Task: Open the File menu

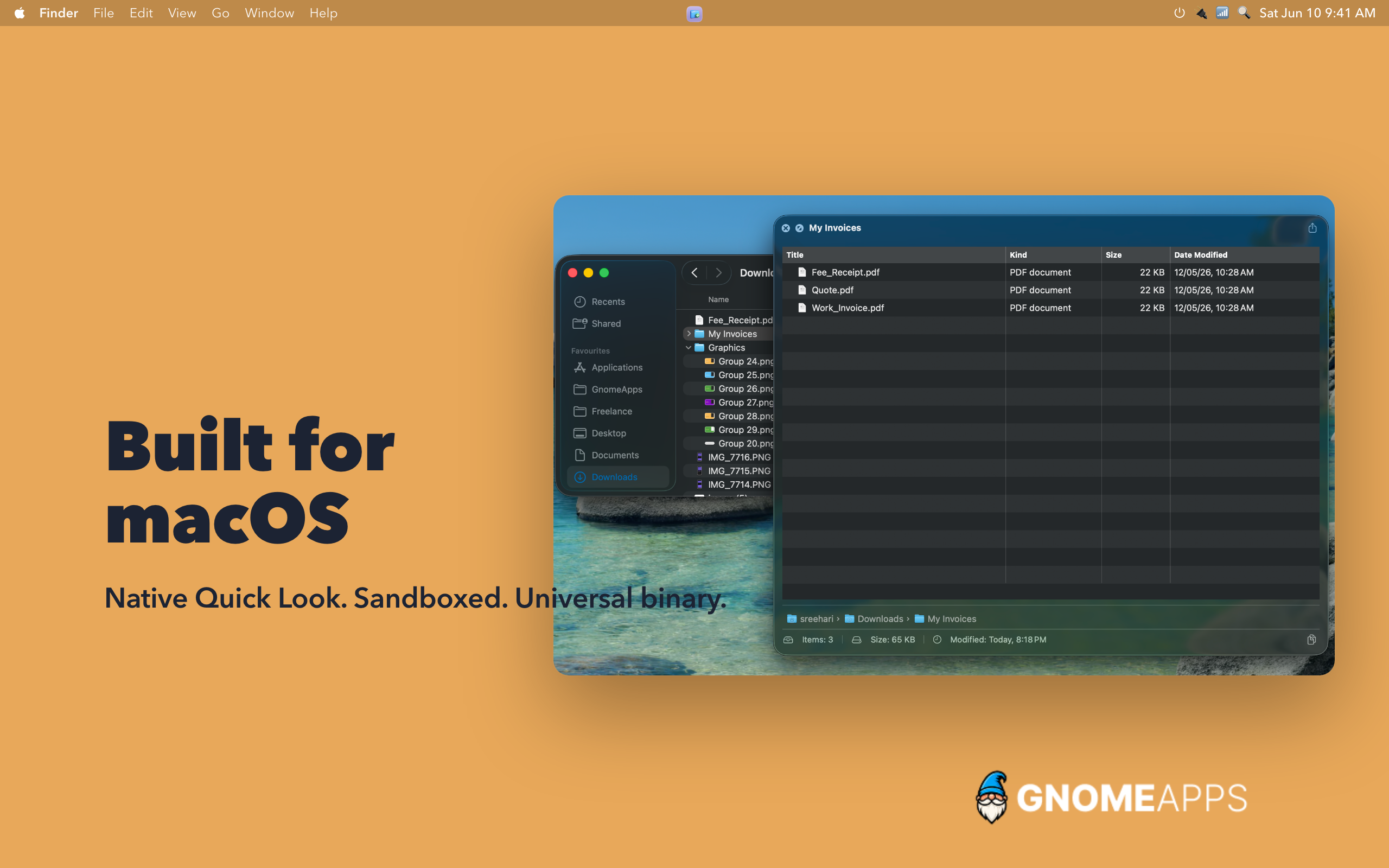Action: pyautogui.click(x=103, y=12)
